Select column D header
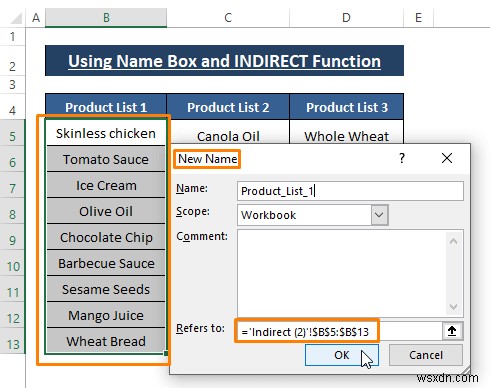Screen dimensions: 490x388 pyautogui.click(x=346, y=18)
